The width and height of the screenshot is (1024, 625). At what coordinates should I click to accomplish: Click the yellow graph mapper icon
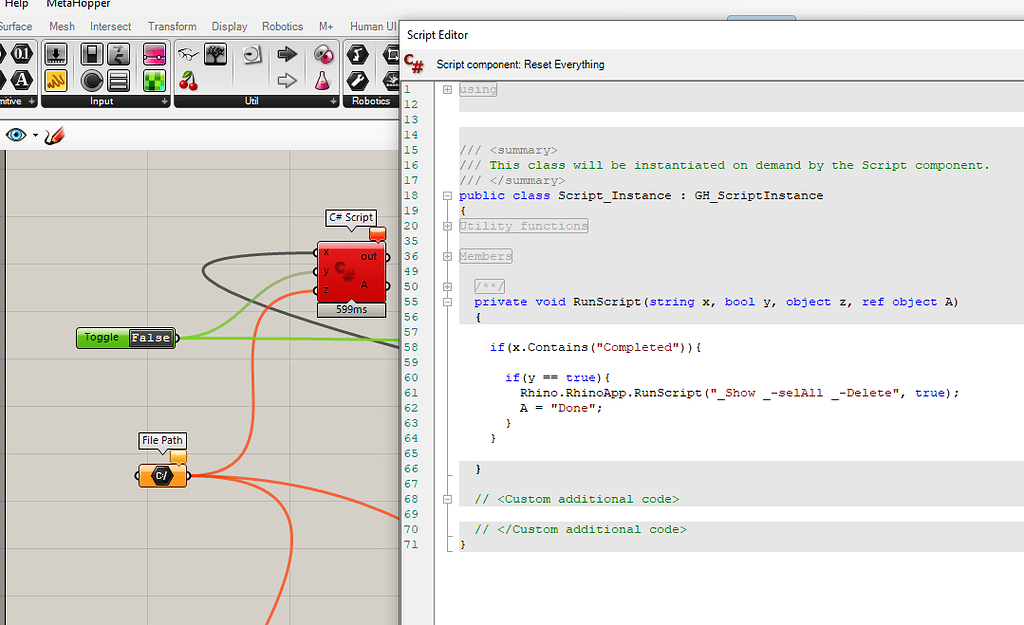tap(56, 80)
